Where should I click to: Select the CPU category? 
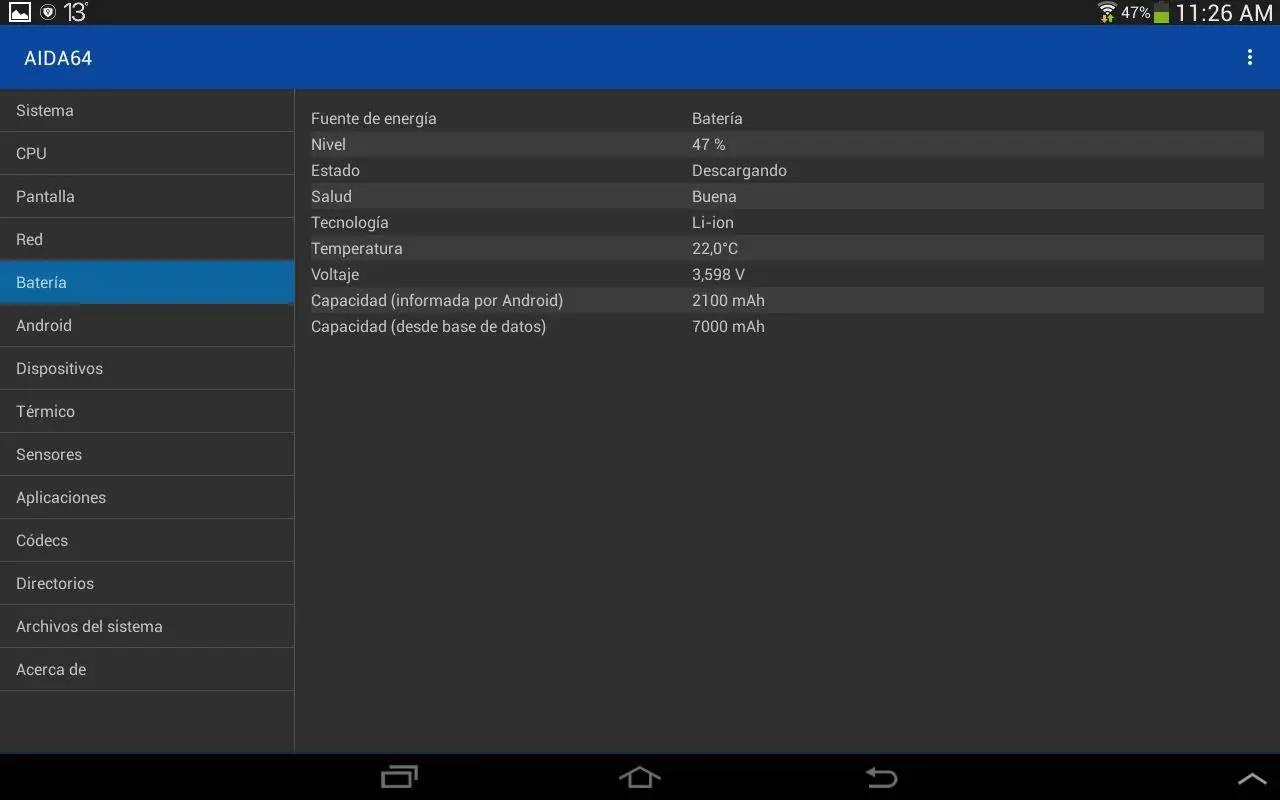pyautogui.click(x=147, y=154)
